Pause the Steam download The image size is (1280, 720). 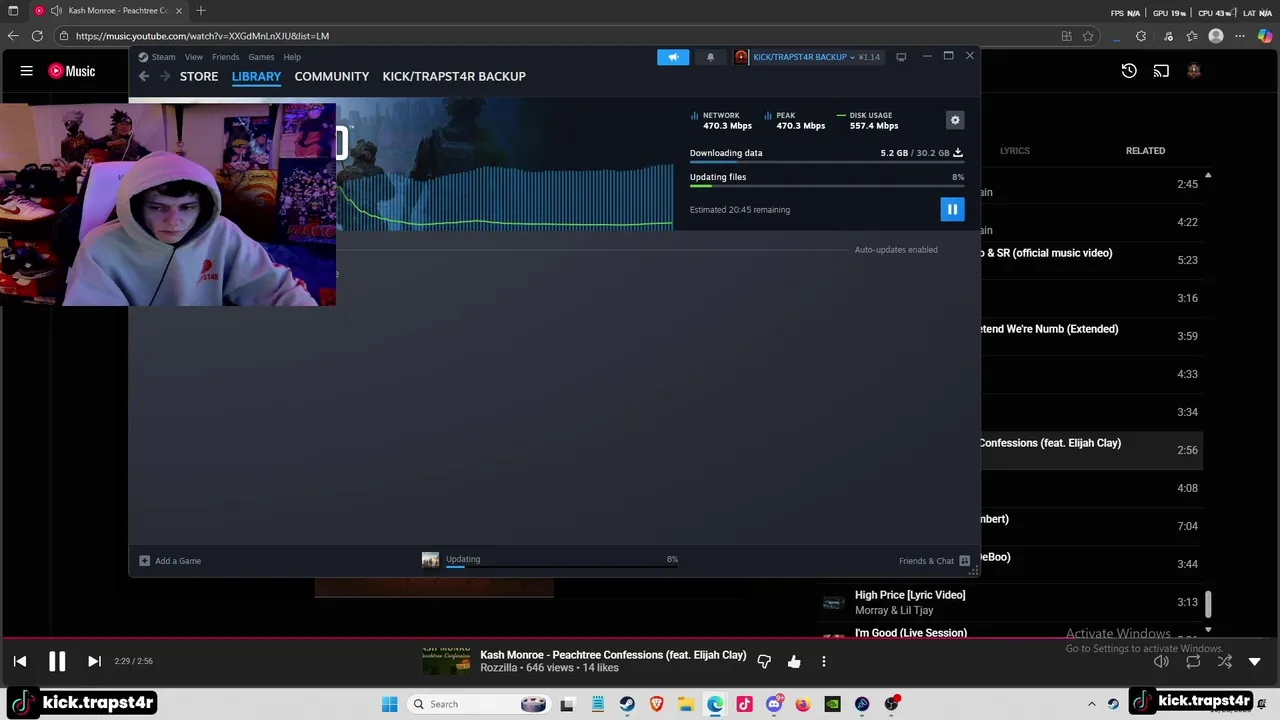click(x=952, y=209)
